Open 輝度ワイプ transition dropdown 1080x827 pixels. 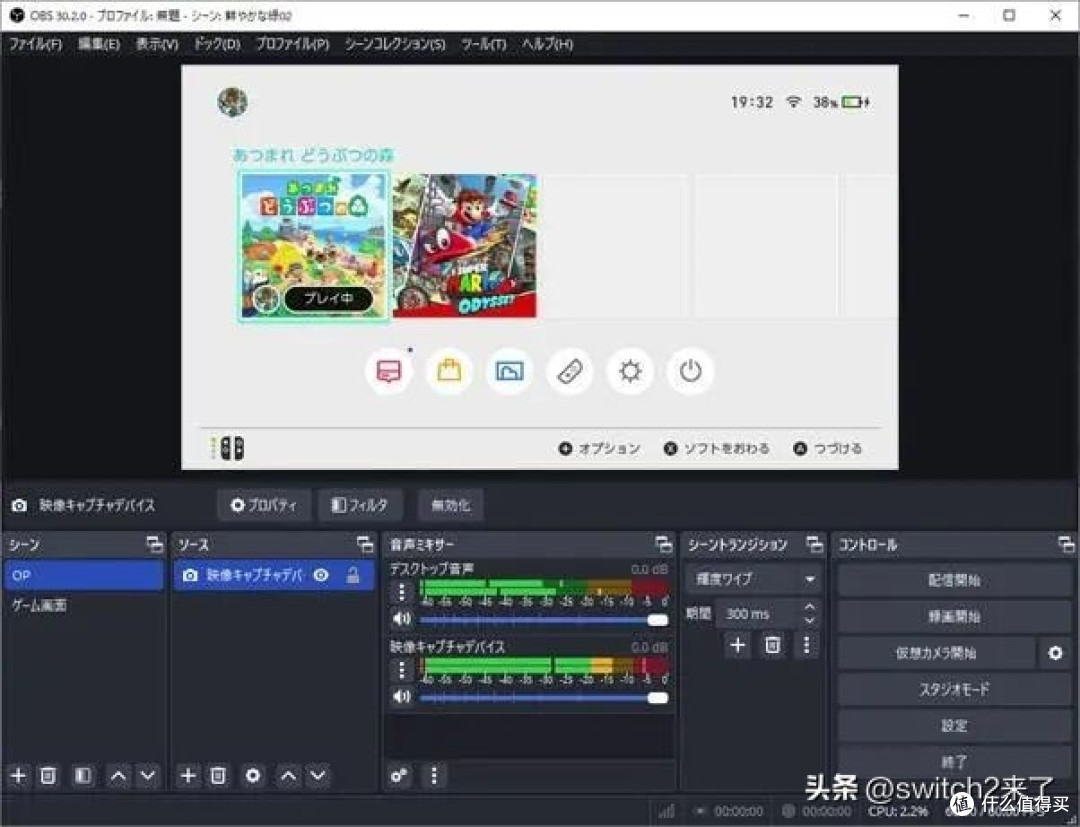[752, 578]
